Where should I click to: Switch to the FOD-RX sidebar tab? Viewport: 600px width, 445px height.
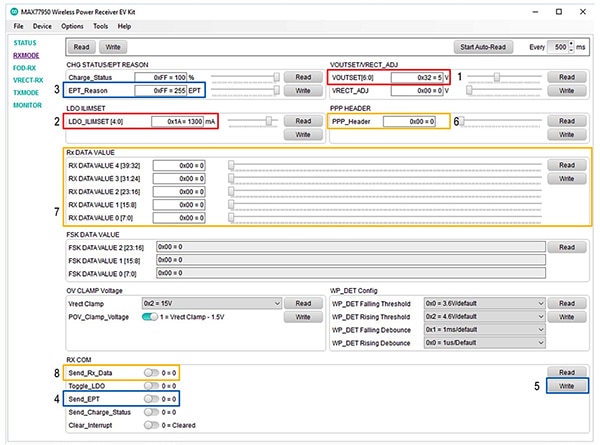click(26, 69)
